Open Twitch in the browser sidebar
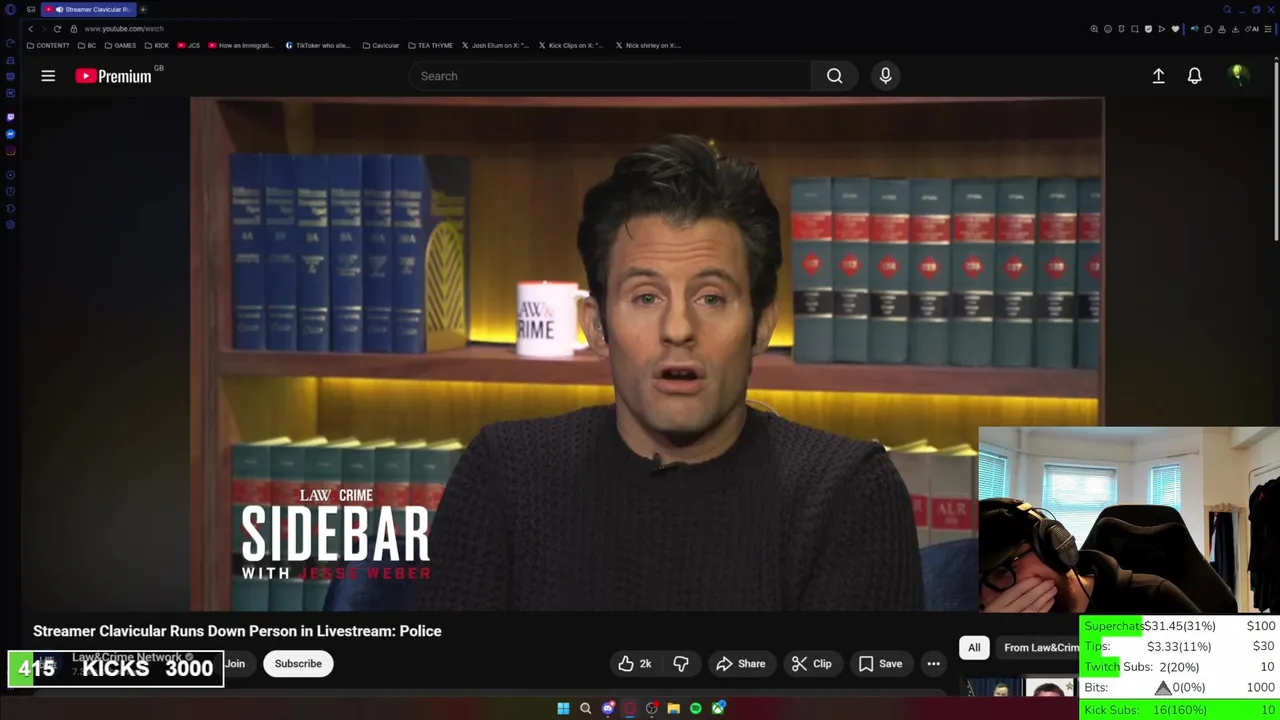1280x720 pixels. coord(10,117)
